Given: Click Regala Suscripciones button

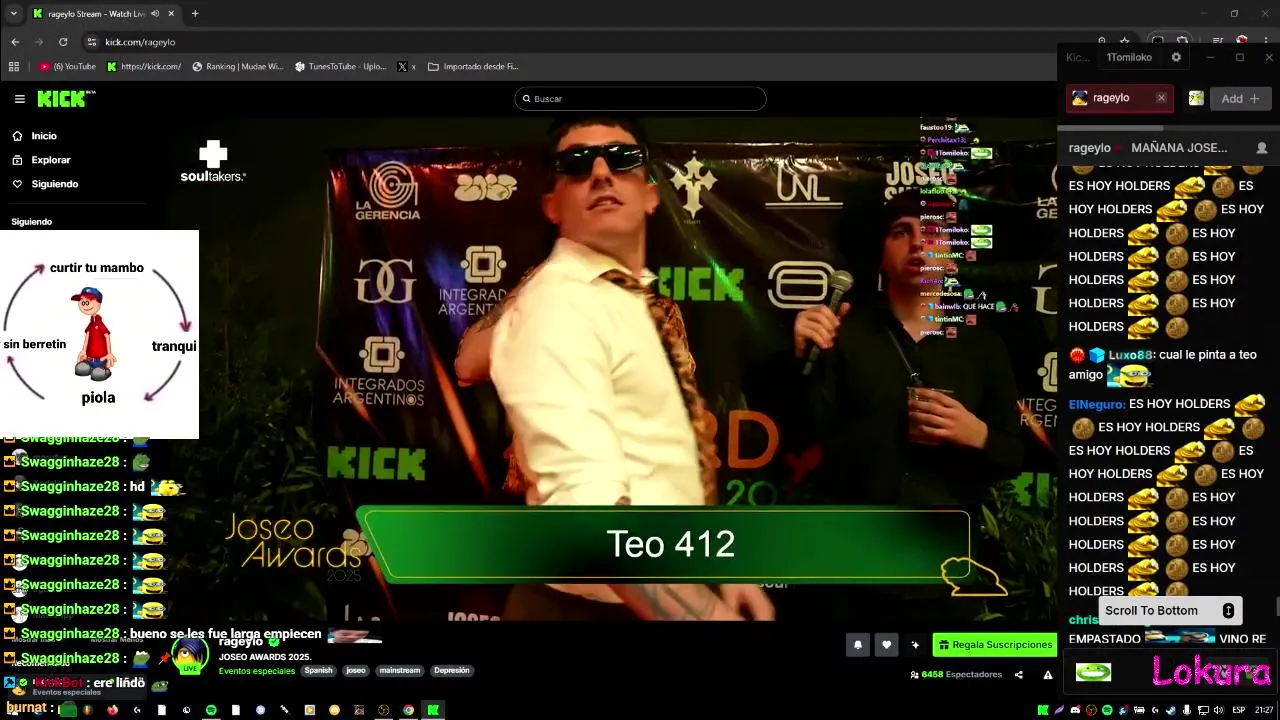Looking at the screenshot, I should click(994, 645).
